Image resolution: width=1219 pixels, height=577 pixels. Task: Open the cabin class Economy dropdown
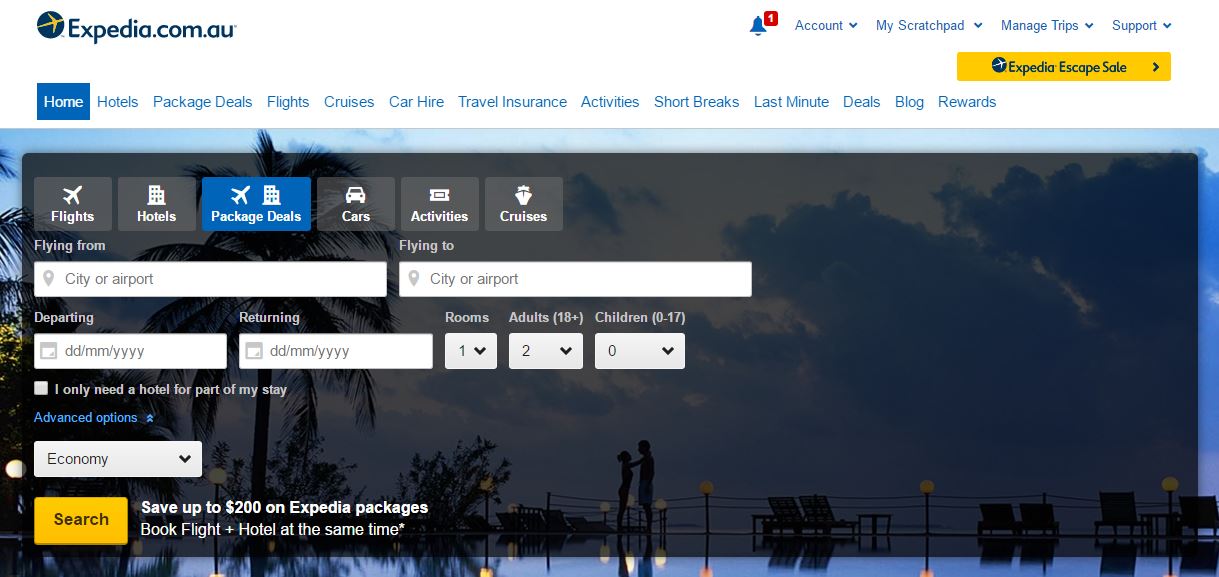coord(117,458)
